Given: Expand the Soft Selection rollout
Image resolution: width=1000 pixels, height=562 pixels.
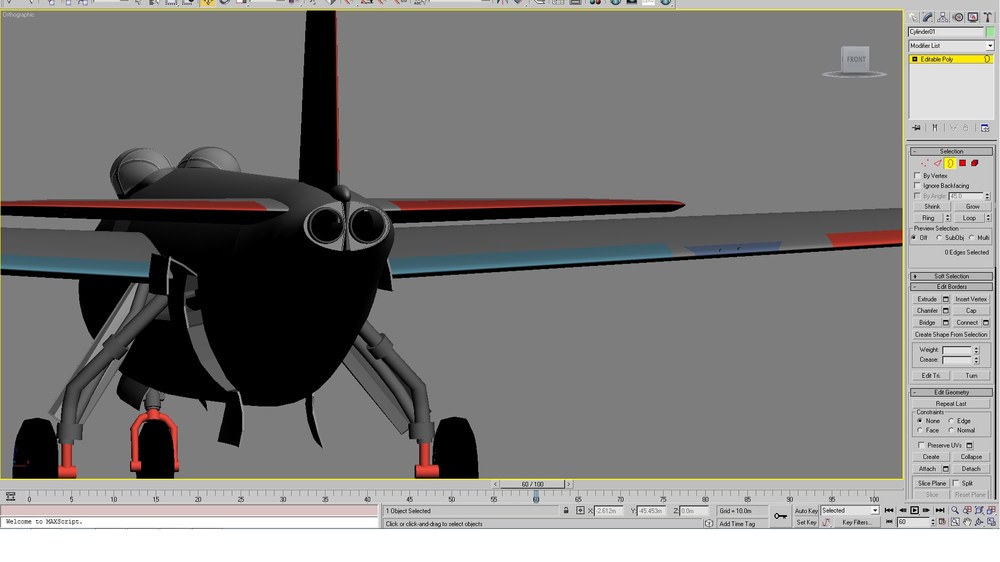Looking at the screenshot, I should click(x=951, y=276).
